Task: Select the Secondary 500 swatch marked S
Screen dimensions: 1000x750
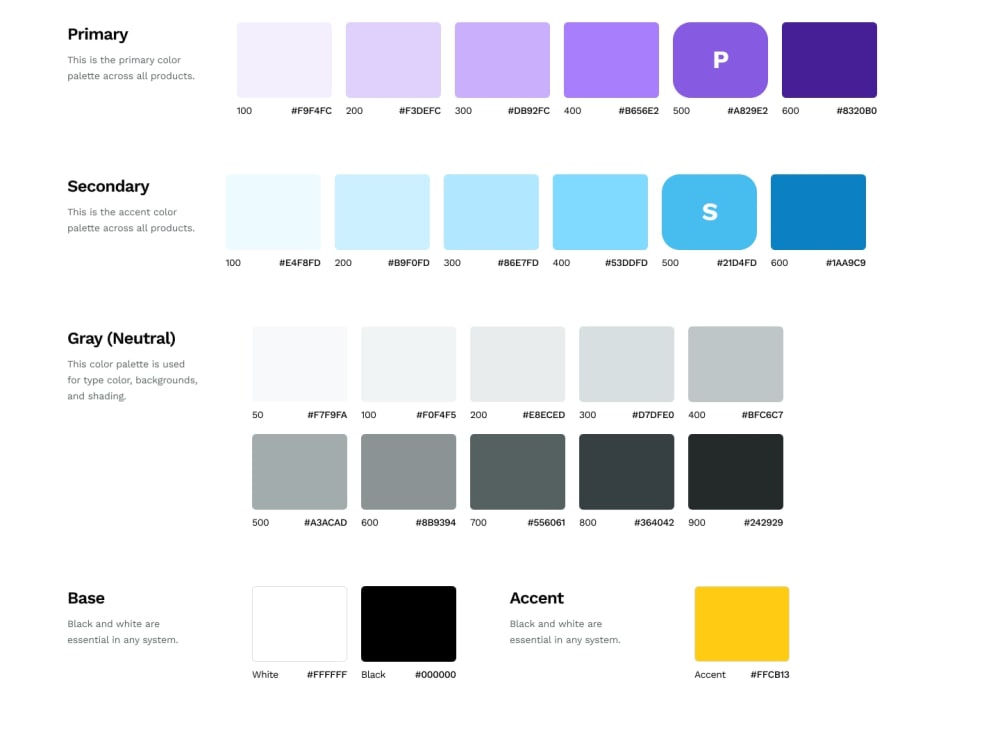Action: click(709, 211)
